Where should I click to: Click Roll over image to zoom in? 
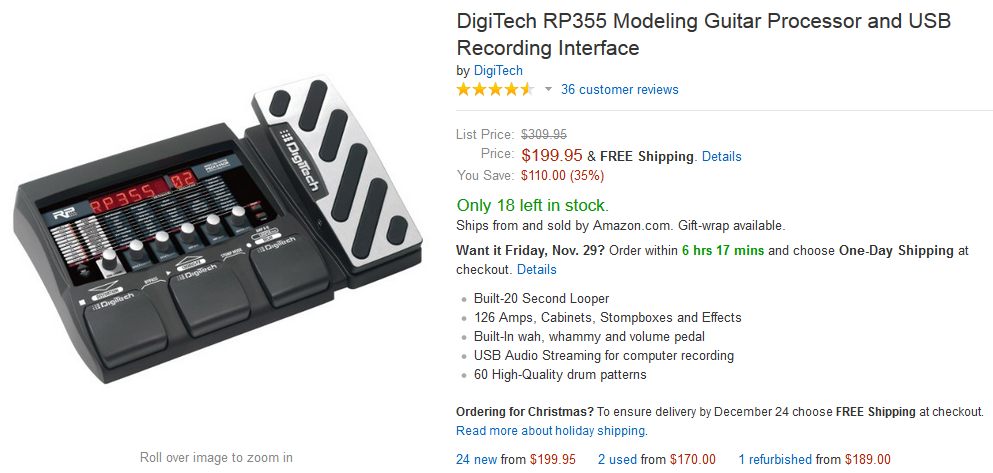(216, 457)
